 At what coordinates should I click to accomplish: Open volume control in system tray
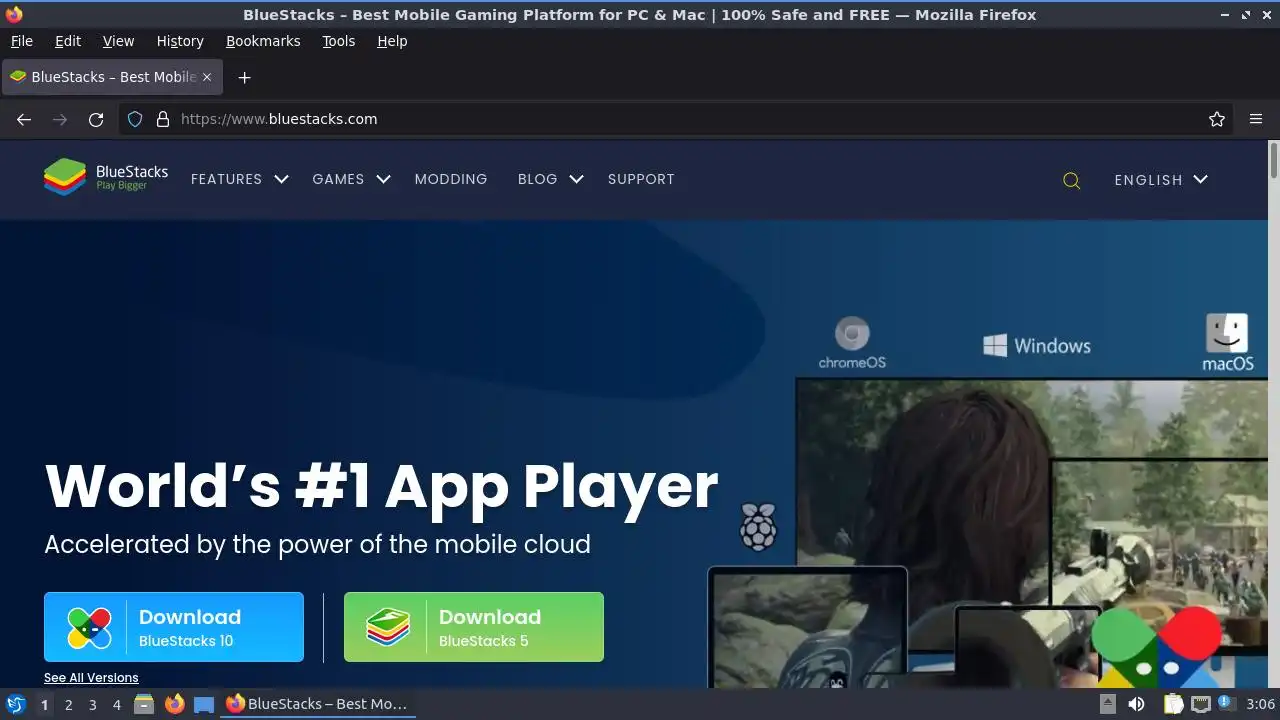coord(1136,704)
